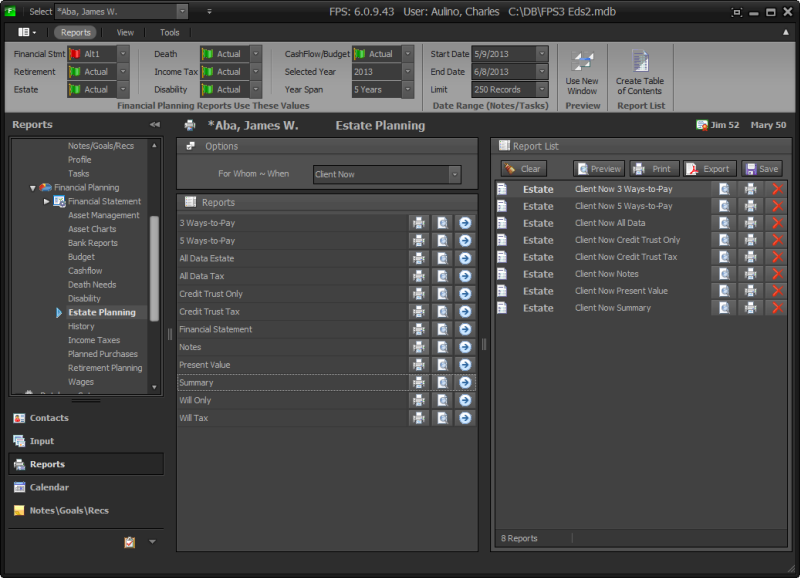Print Client Now Notes list entry
800x578 pixels.
751,274
